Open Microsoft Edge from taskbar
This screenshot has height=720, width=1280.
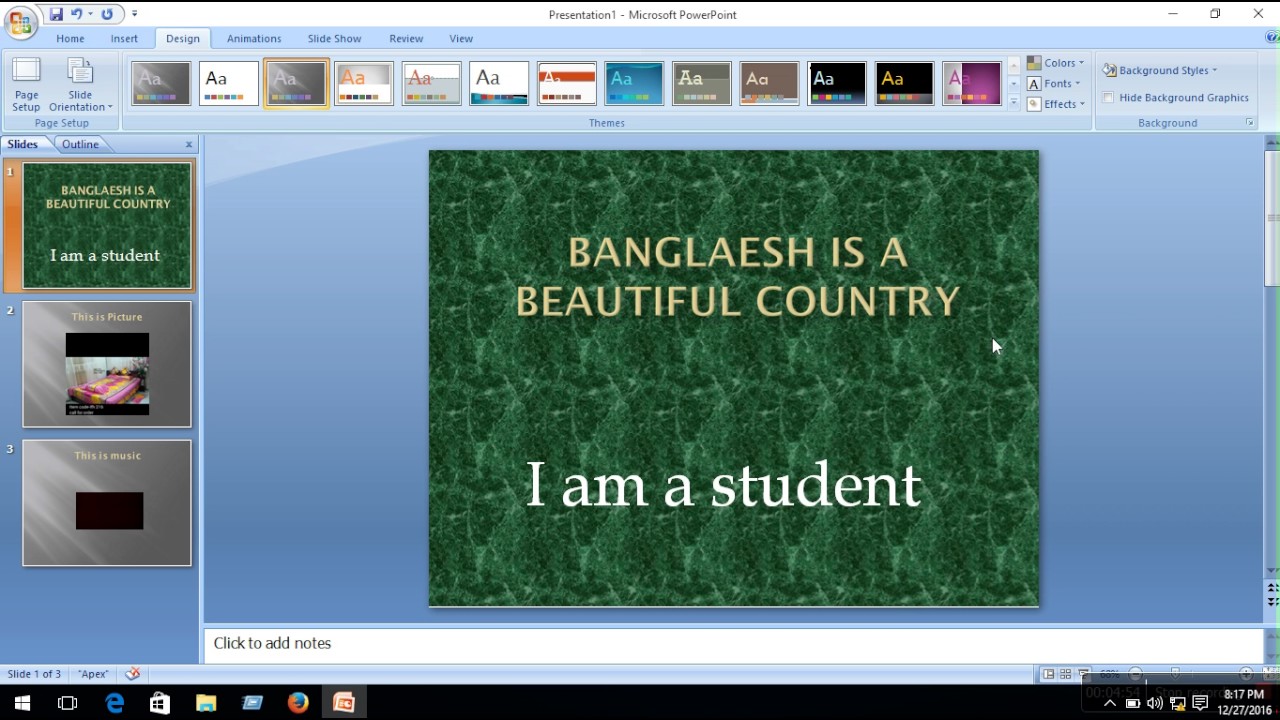114,703
